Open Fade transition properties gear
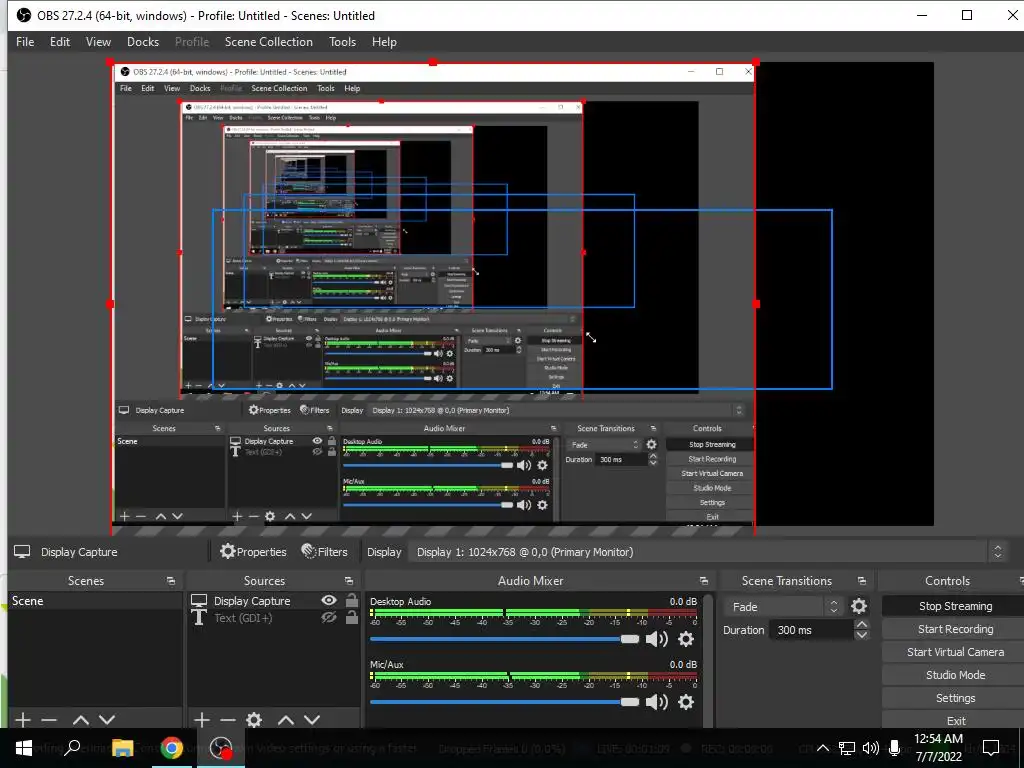 (859, 606)
